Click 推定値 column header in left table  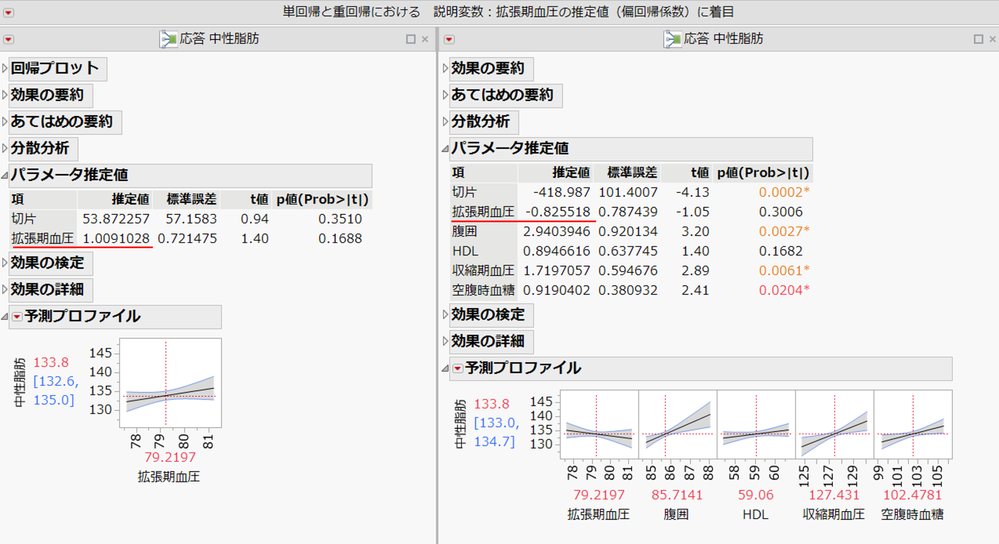pos(131,199)
